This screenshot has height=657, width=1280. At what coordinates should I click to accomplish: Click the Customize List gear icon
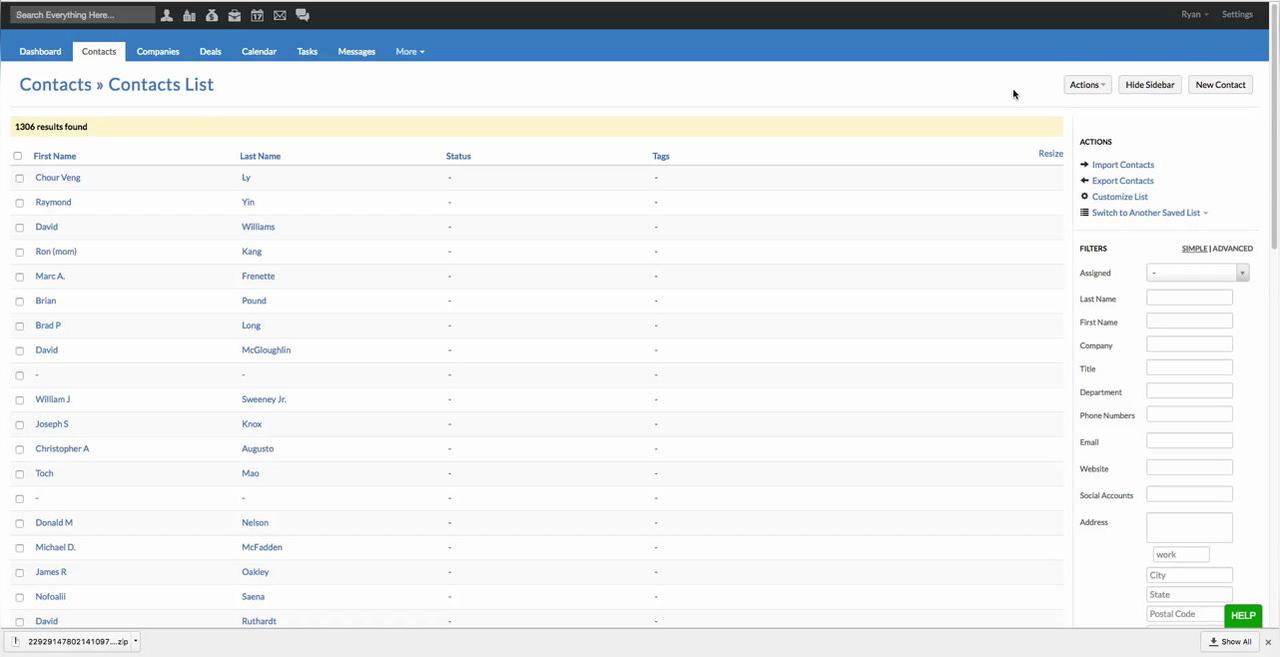[x=1084, y=196]
